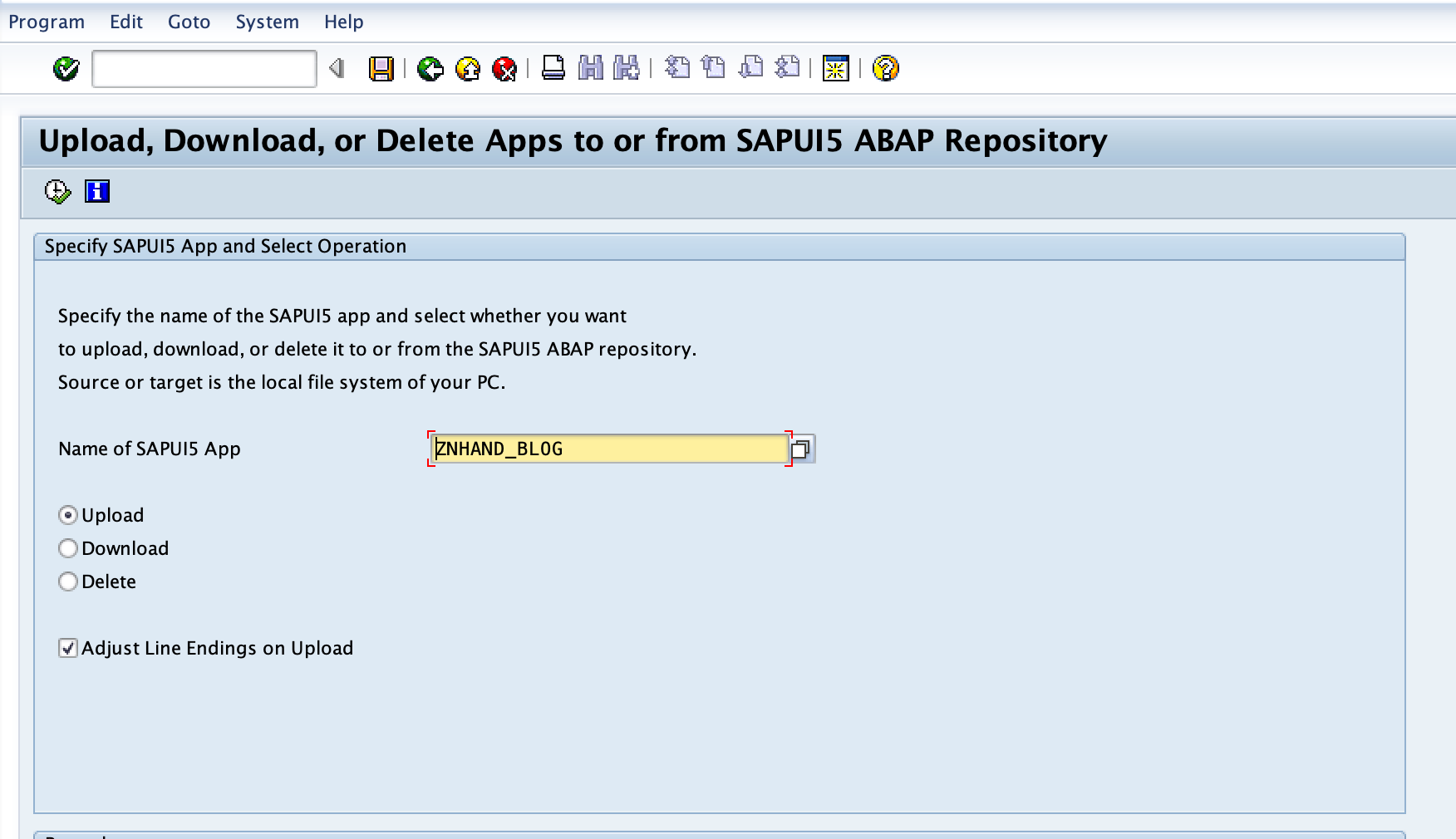Screen dimensions: 1456x839
Task: Open the System menu
Action: coord(267,22)
